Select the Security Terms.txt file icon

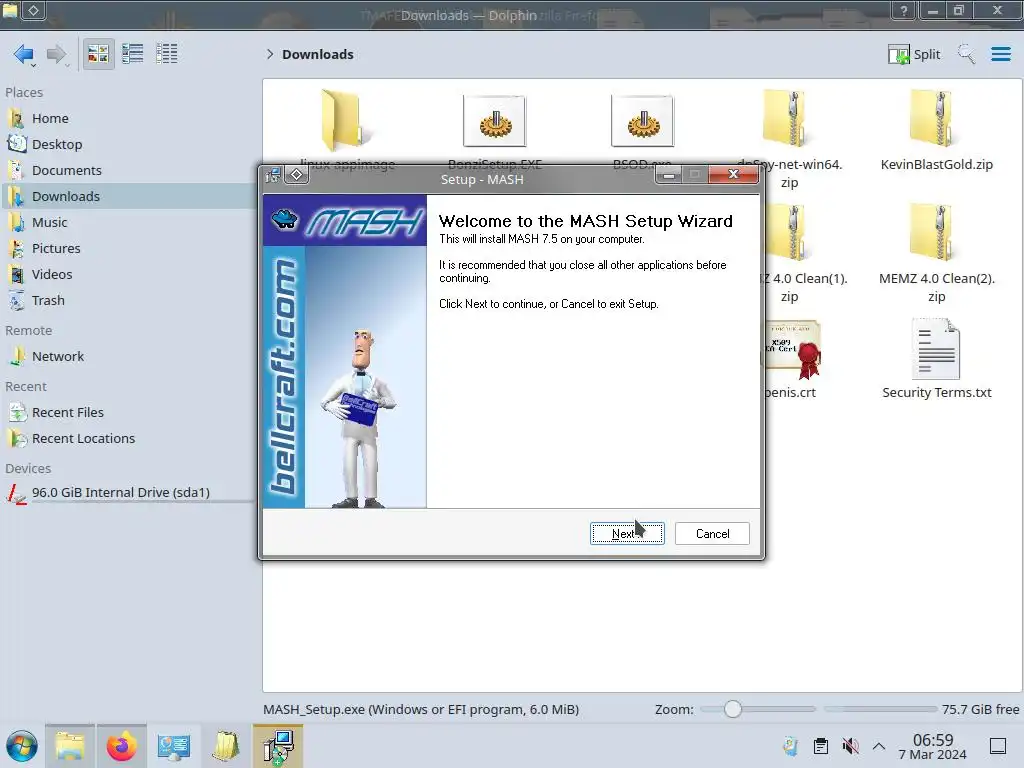(936, 349)
